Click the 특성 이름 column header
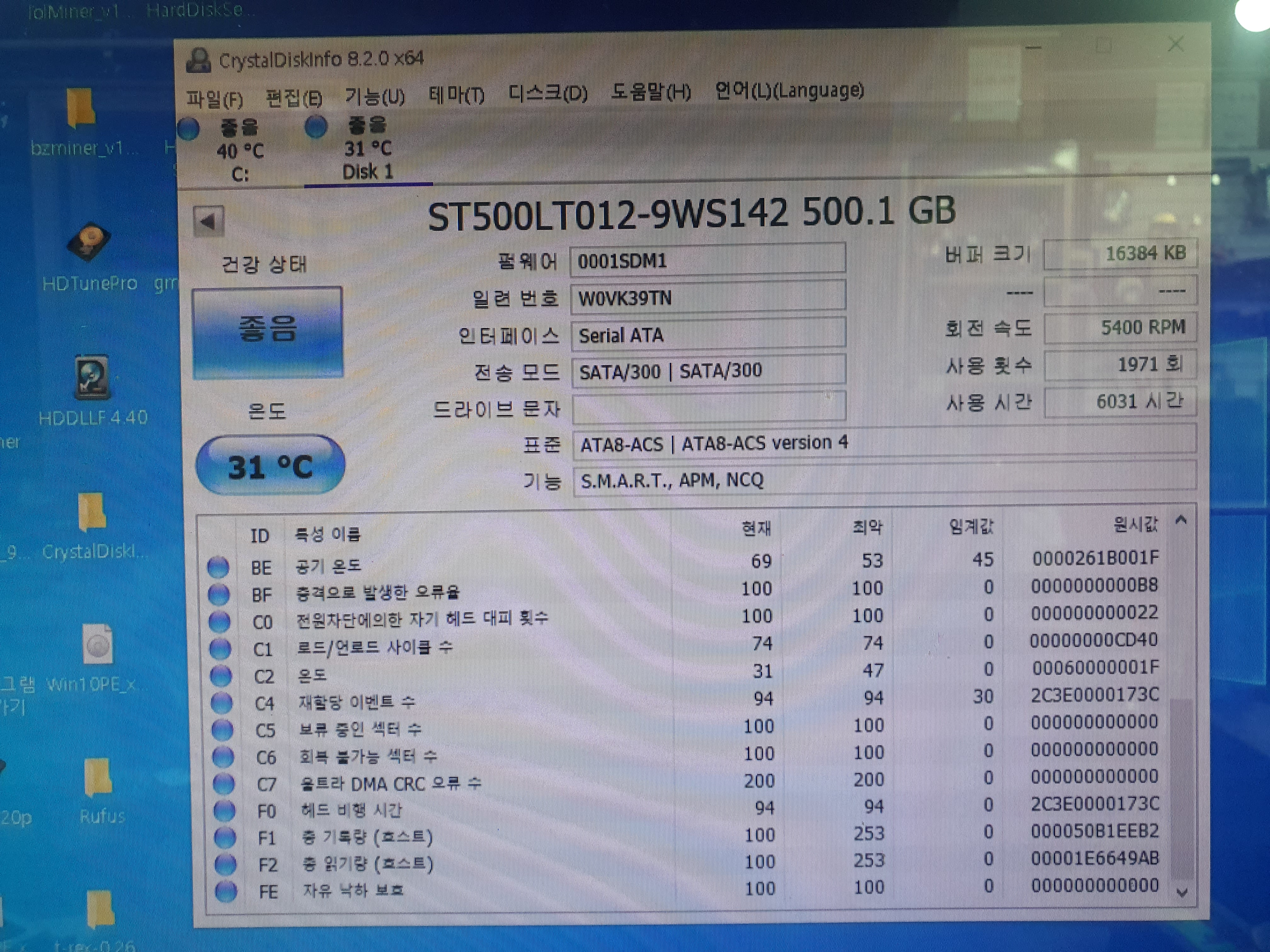Viewport: 1270px width, 952px height. [x=327, y=534]
